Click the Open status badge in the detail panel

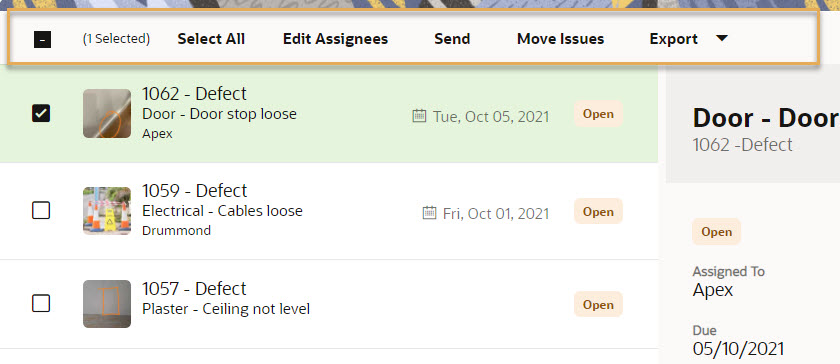click(x=717, y=232)
